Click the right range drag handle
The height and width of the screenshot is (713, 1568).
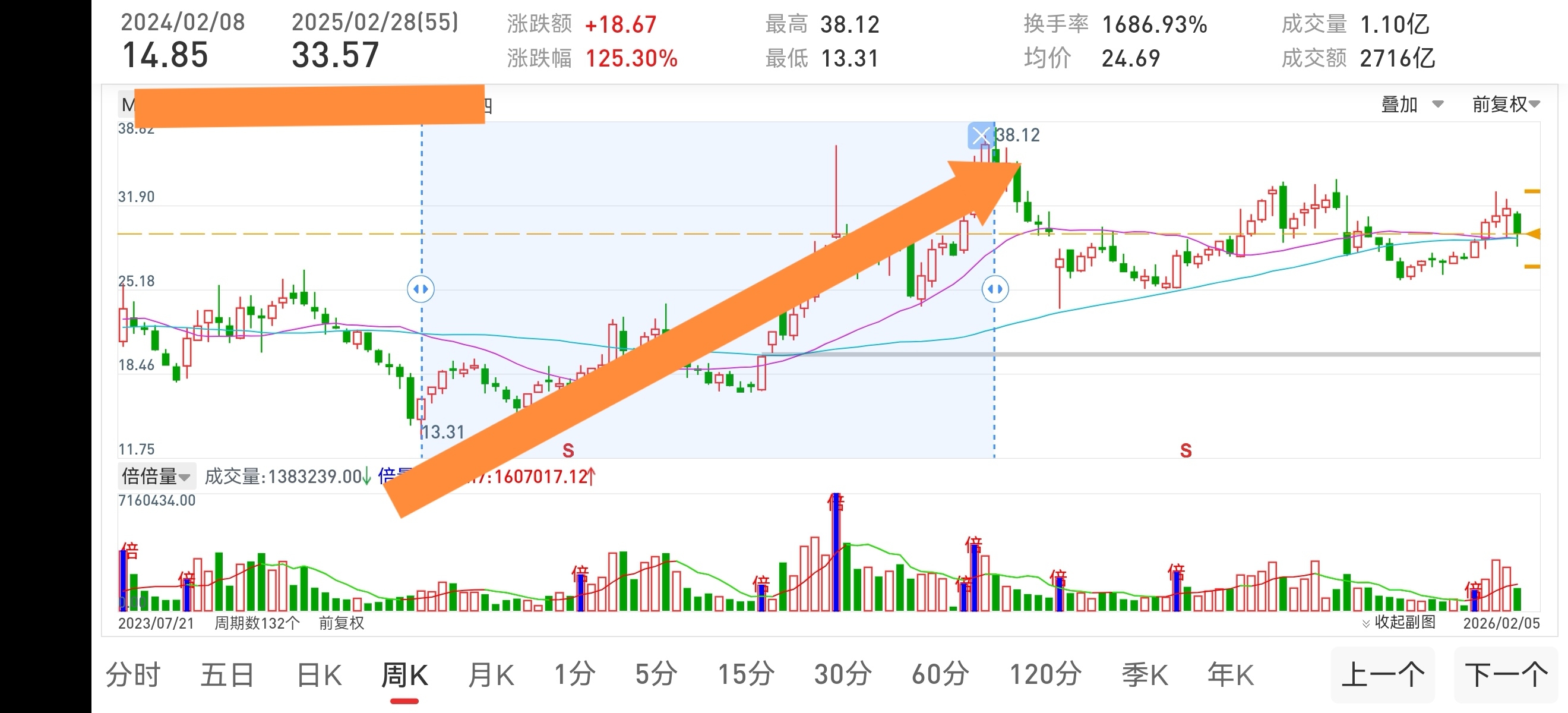(x=995, y=289)
